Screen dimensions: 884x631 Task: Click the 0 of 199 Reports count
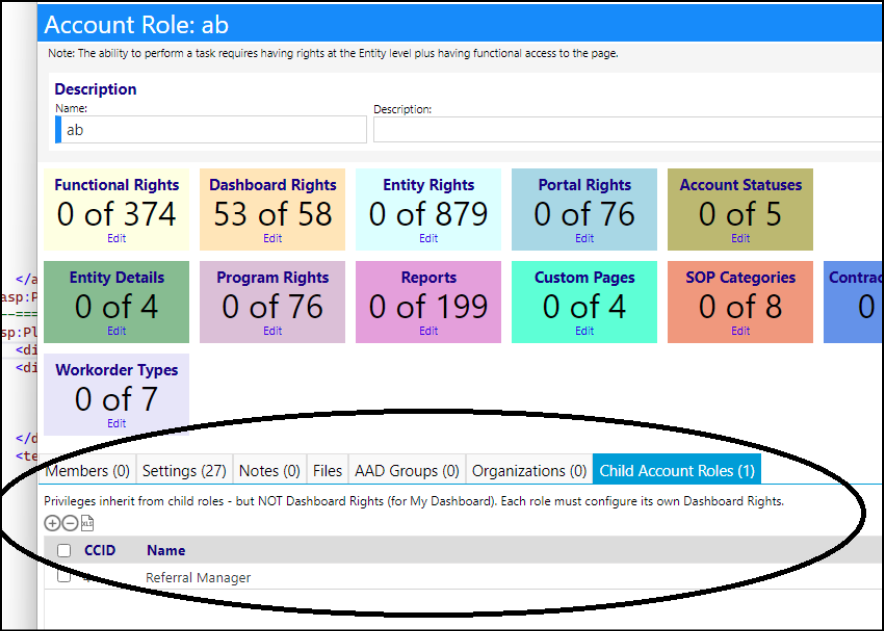(428, 307)
